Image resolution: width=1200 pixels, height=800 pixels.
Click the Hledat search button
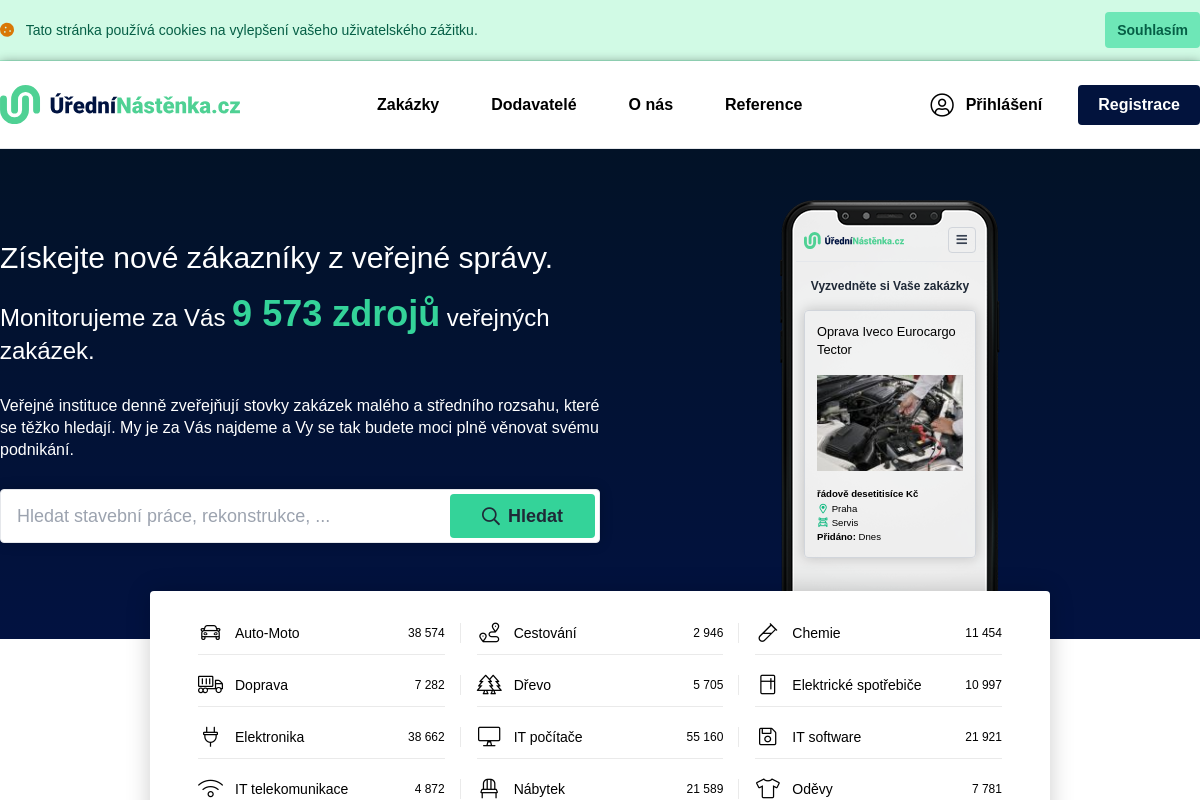coord(522,516)
